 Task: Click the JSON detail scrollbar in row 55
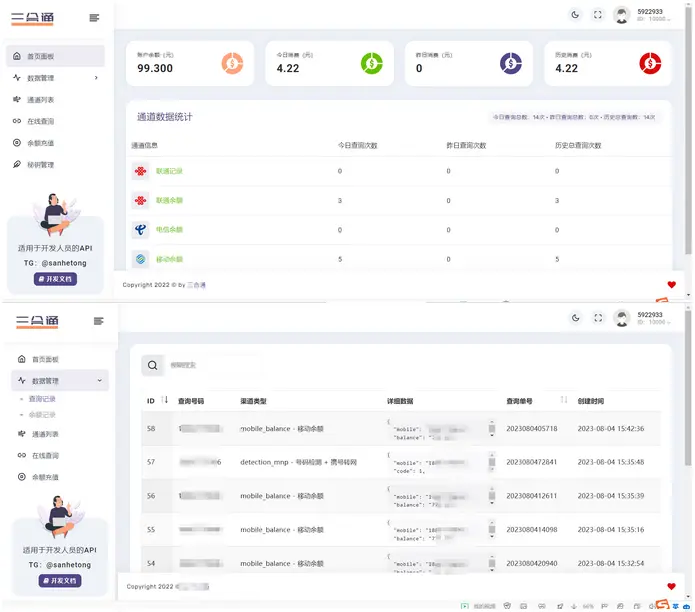click(x=492, y=530)
